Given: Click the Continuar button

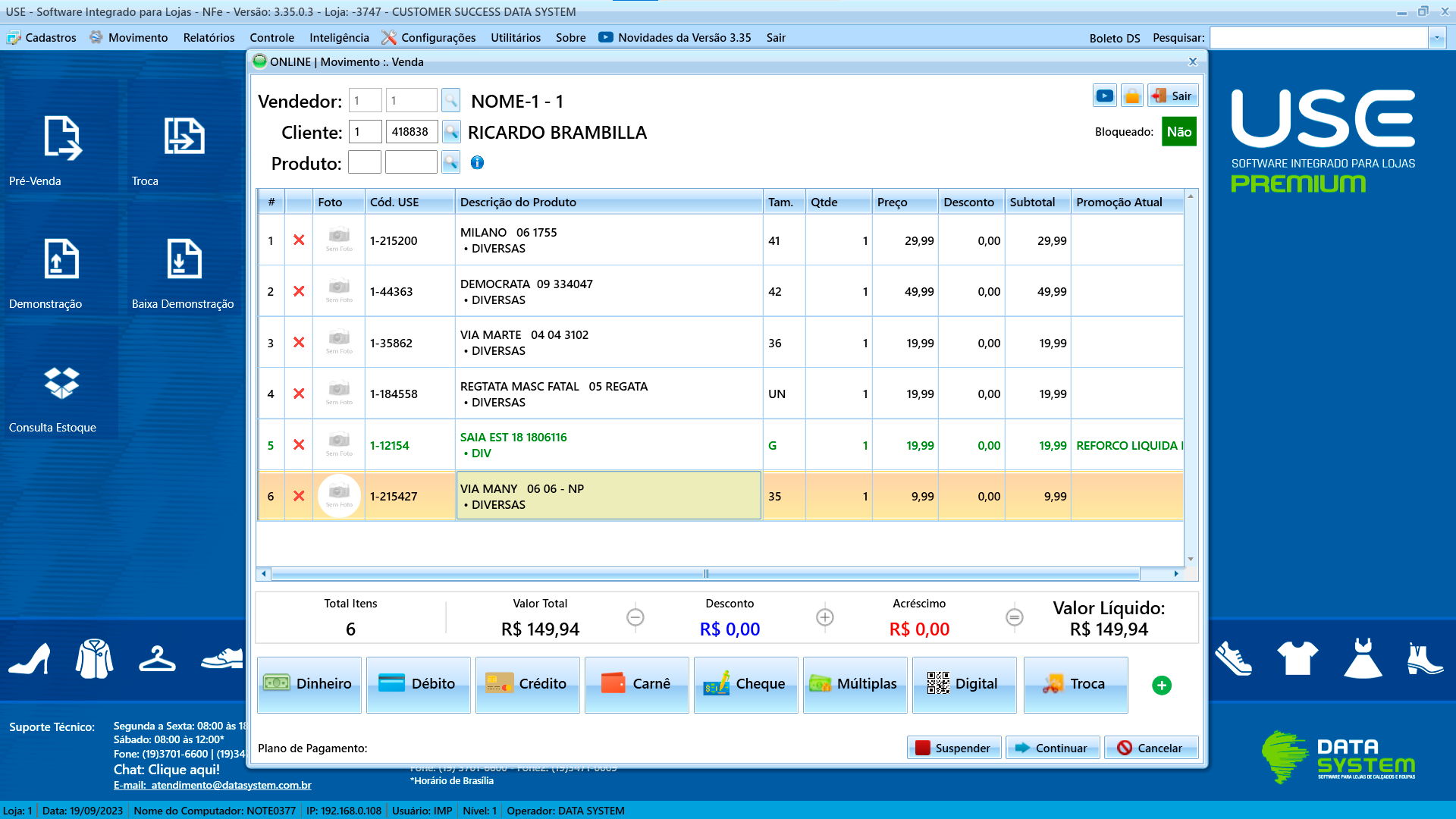Looking at the screenshot, I should pyautogui.click(x=1053, y=748).
